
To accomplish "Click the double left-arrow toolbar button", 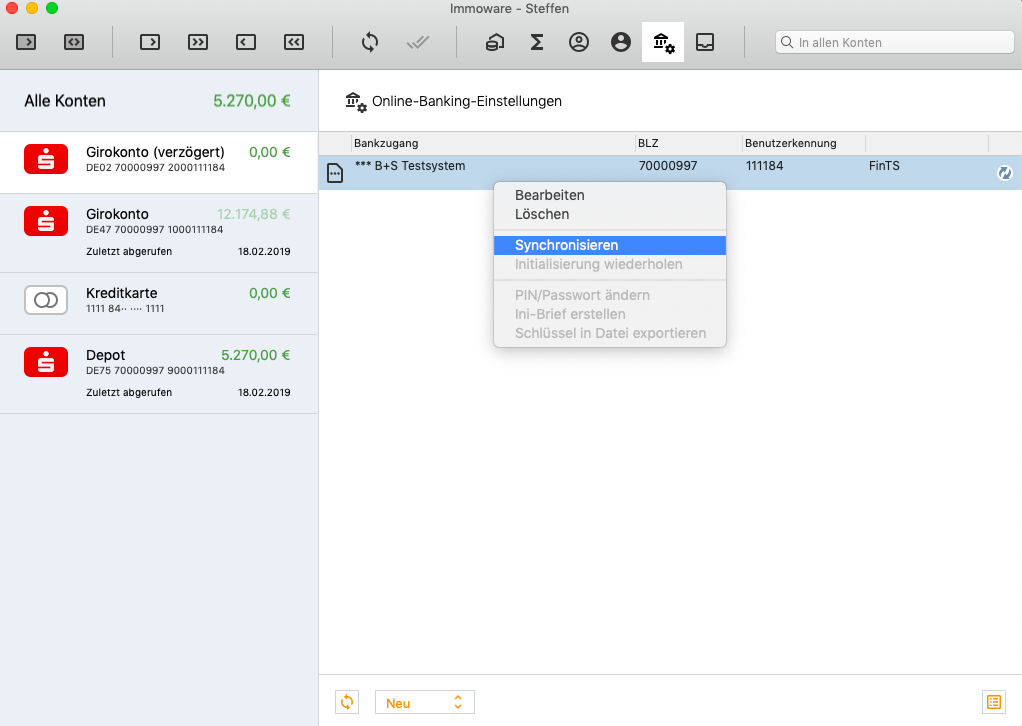I will point(294,42).
